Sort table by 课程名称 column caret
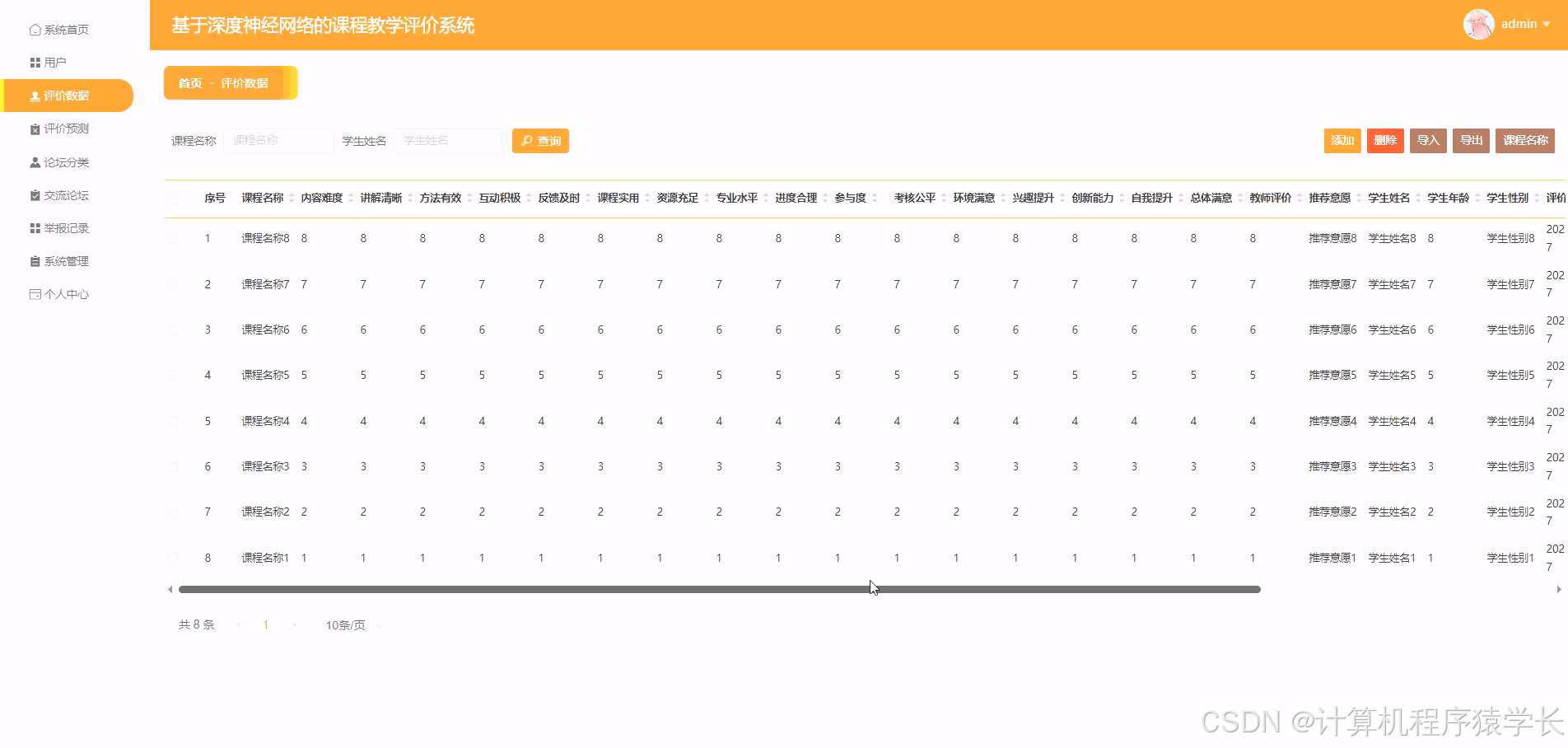Screen dimensions: 1568x748 click(x=292, y=198)
